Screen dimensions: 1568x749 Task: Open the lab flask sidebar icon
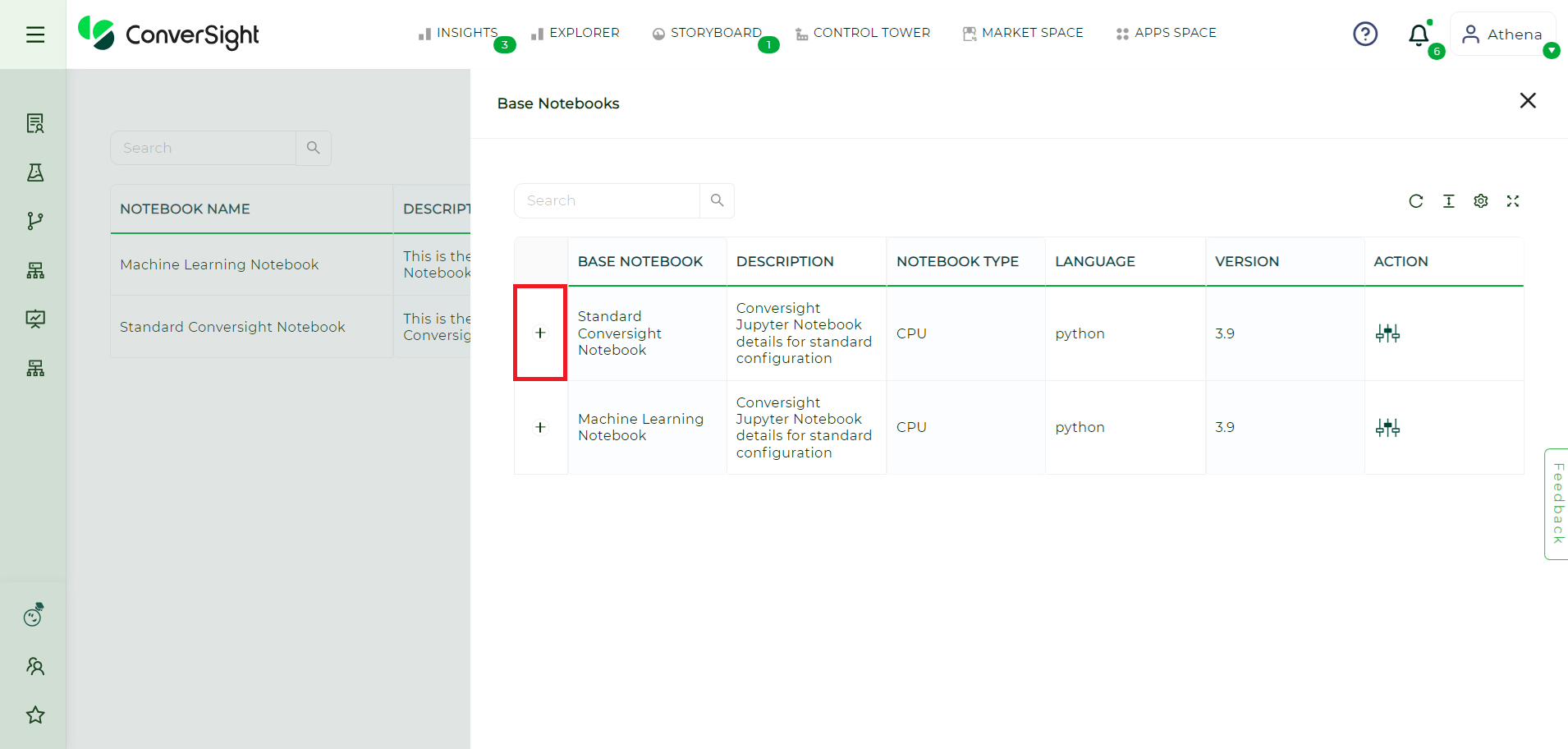click(34, 172)
